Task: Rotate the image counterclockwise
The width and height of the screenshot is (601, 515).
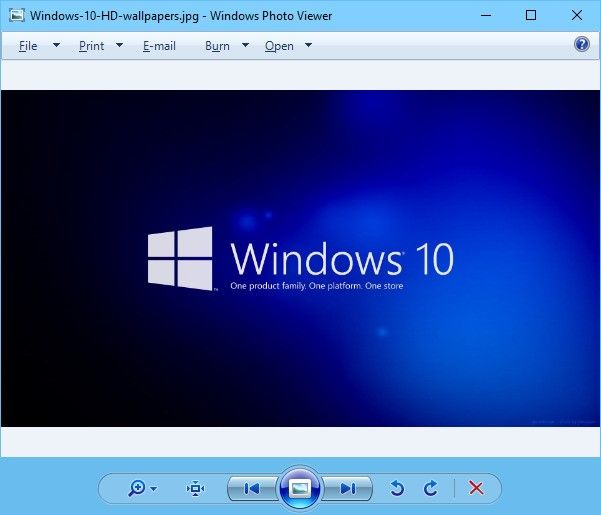Action: coord(397,488)
